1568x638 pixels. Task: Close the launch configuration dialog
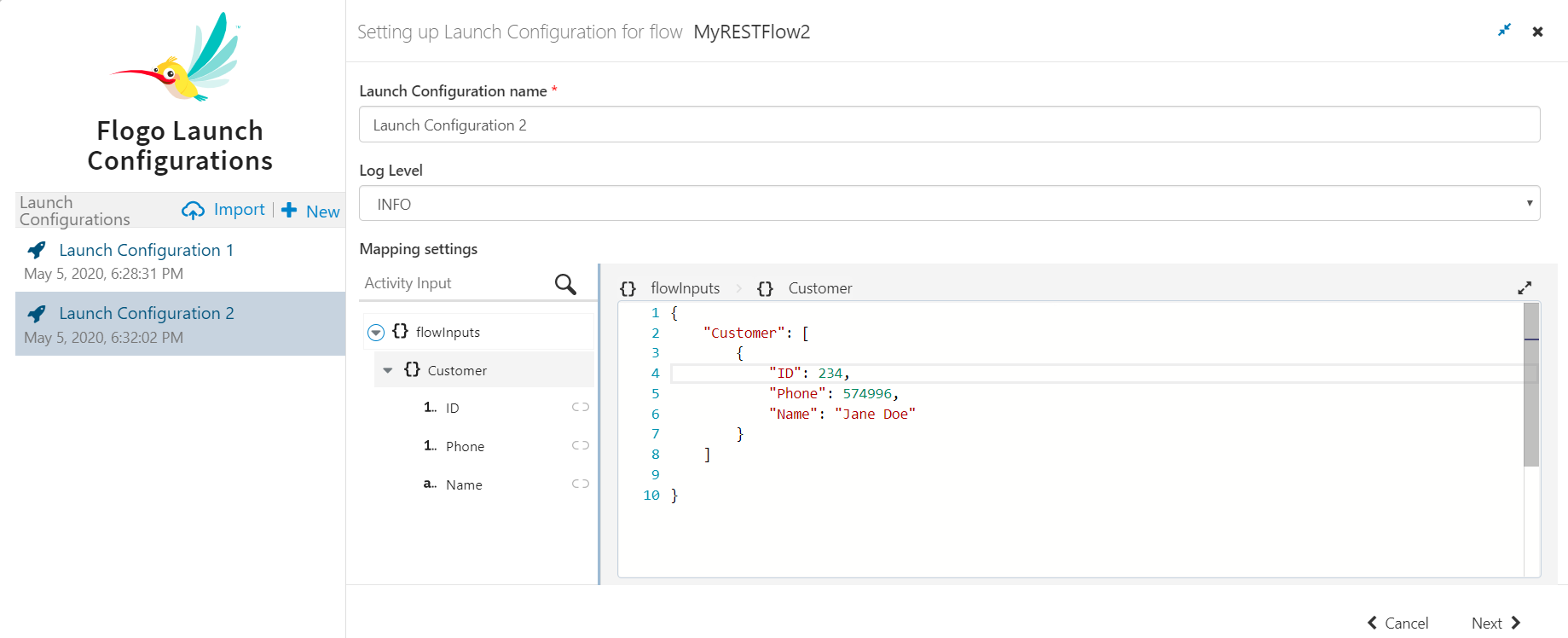(1537, 32)
